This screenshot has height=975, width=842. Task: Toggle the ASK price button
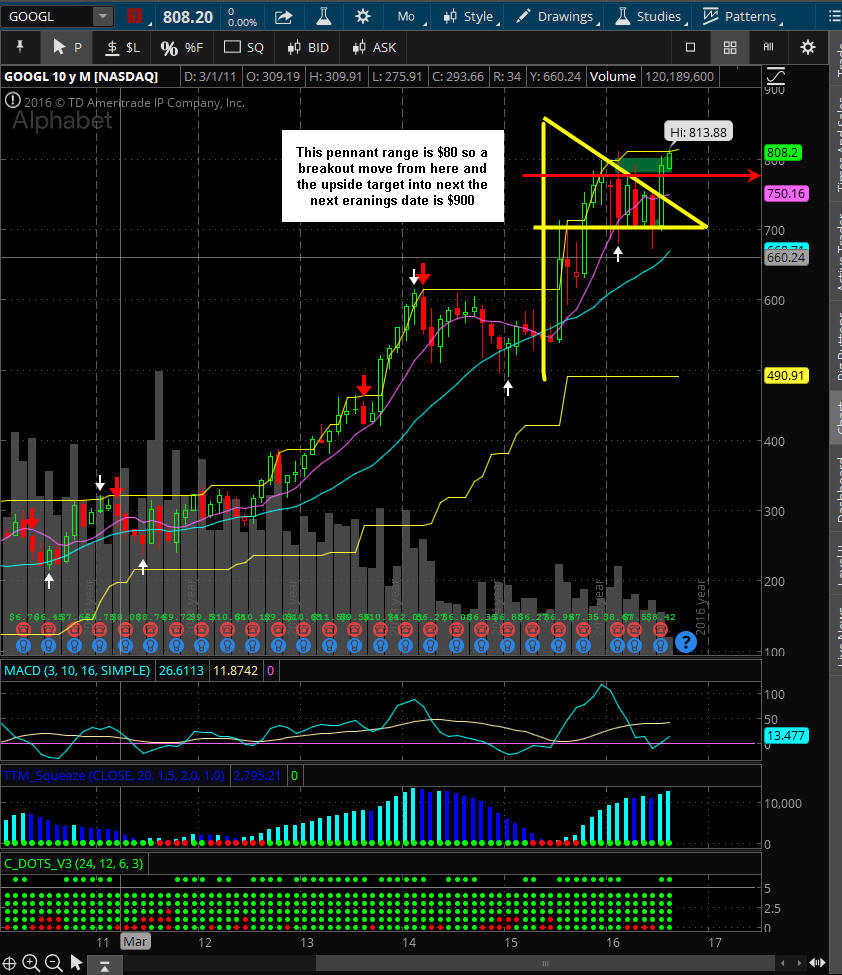373,47
